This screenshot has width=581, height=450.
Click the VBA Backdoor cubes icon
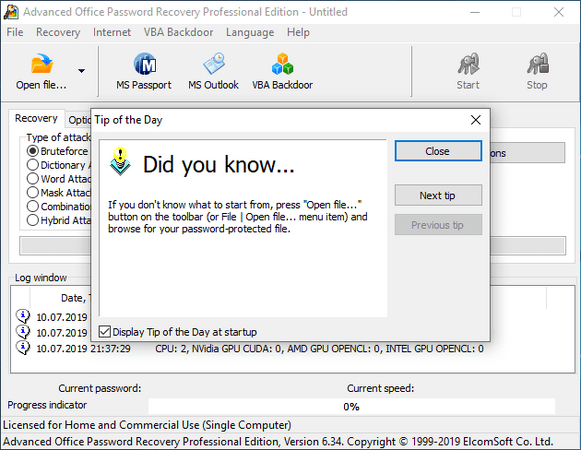(x=282, y=63)
